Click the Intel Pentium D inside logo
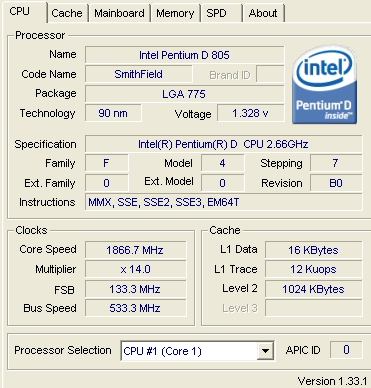Image resolution: width=371 pixels, height=388 pixels. point(324,85)
